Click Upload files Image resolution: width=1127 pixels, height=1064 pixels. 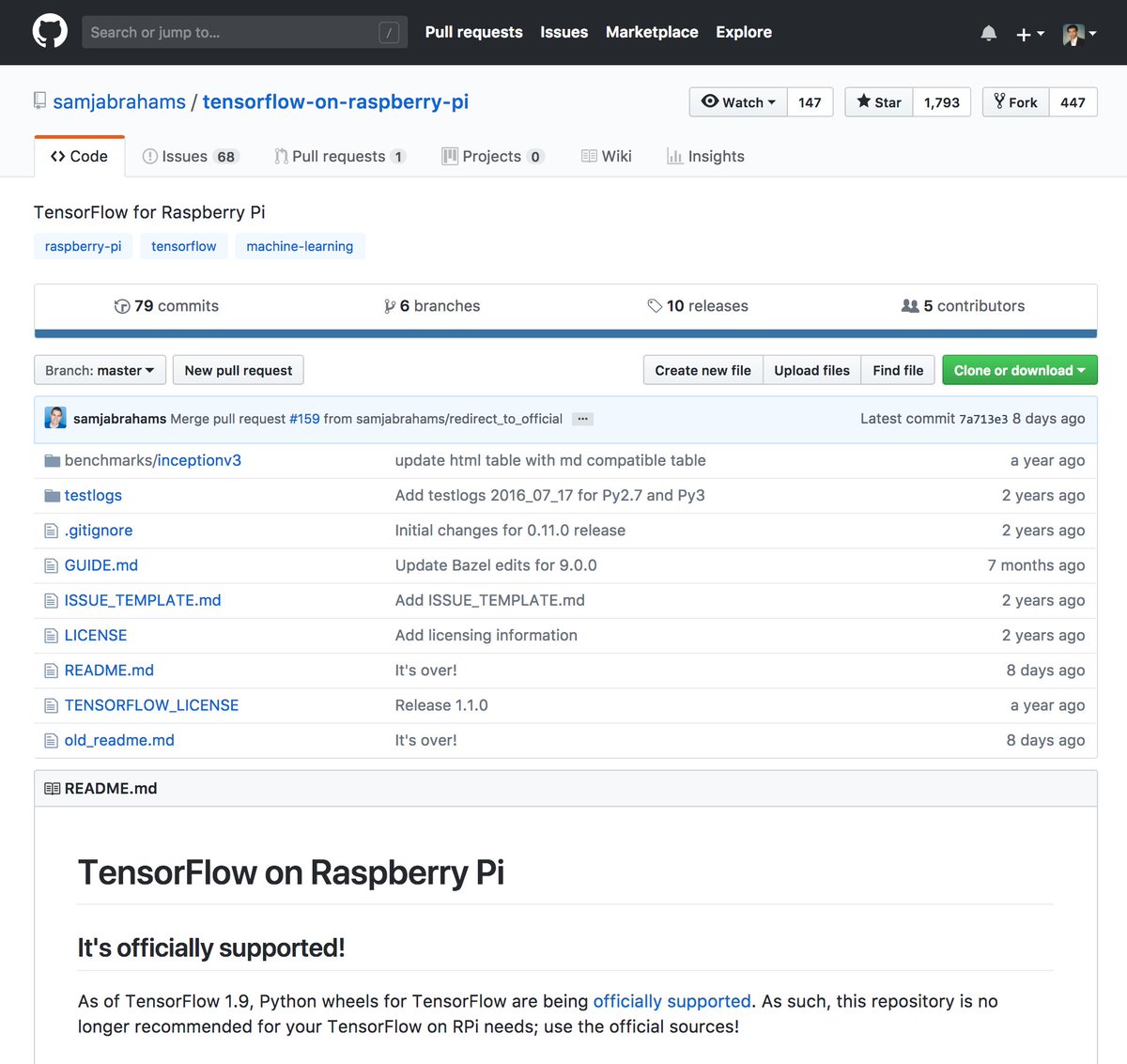point(811,370)
